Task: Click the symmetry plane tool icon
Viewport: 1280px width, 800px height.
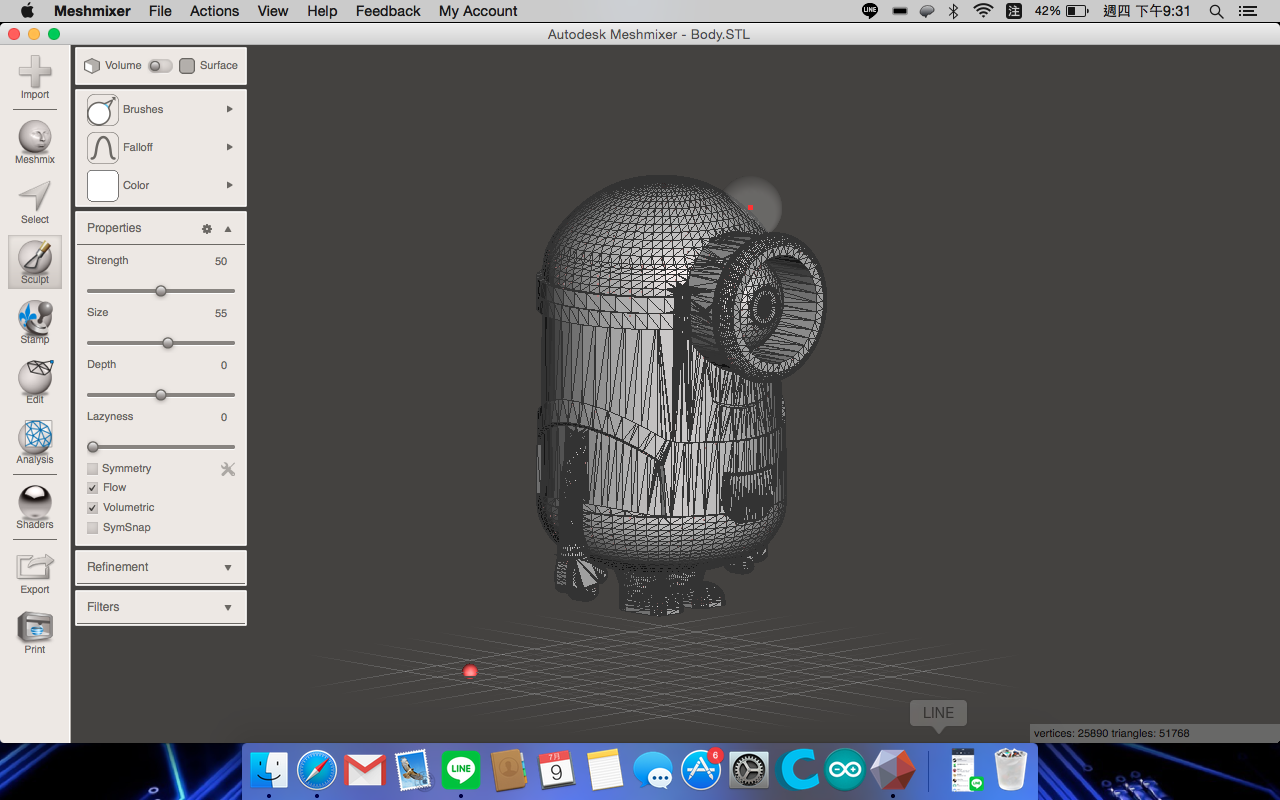Action: coord(228,469)
